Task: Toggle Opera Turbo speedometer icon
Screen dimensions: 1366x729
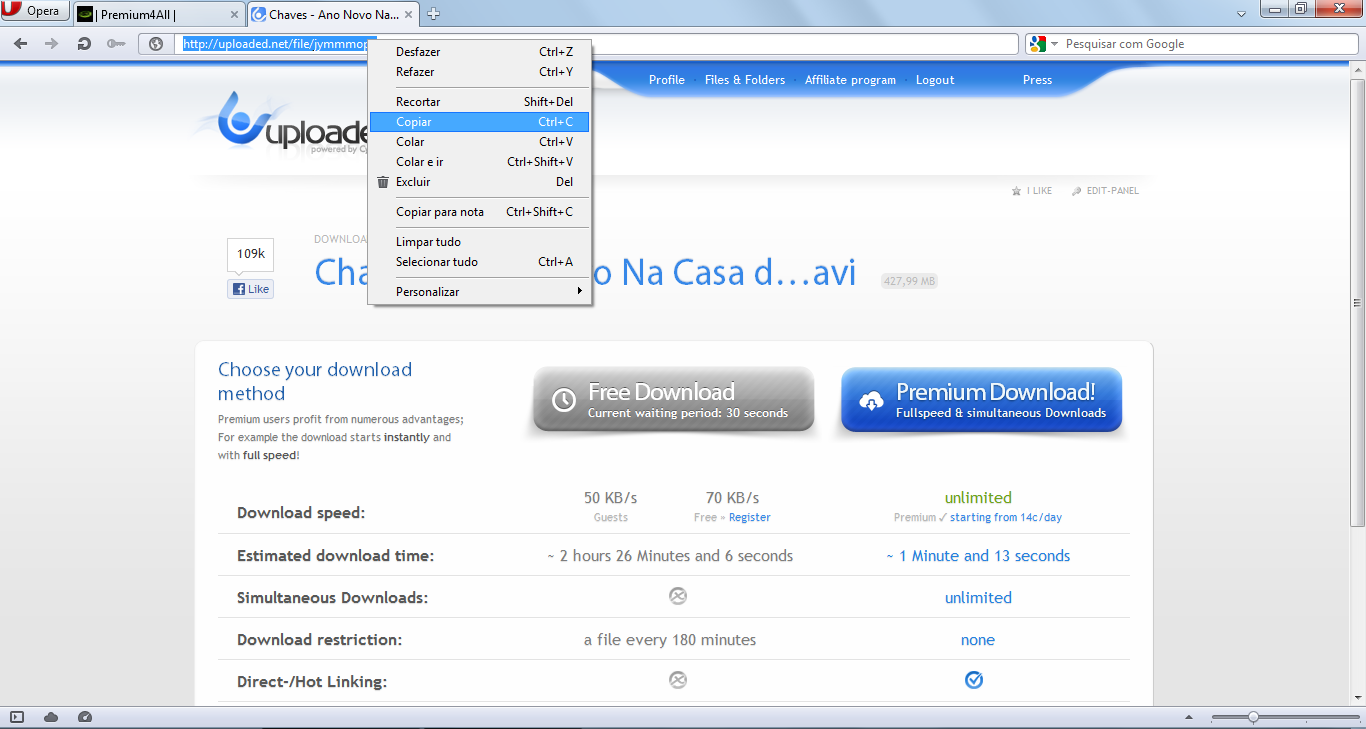Action: click(85, 717)
